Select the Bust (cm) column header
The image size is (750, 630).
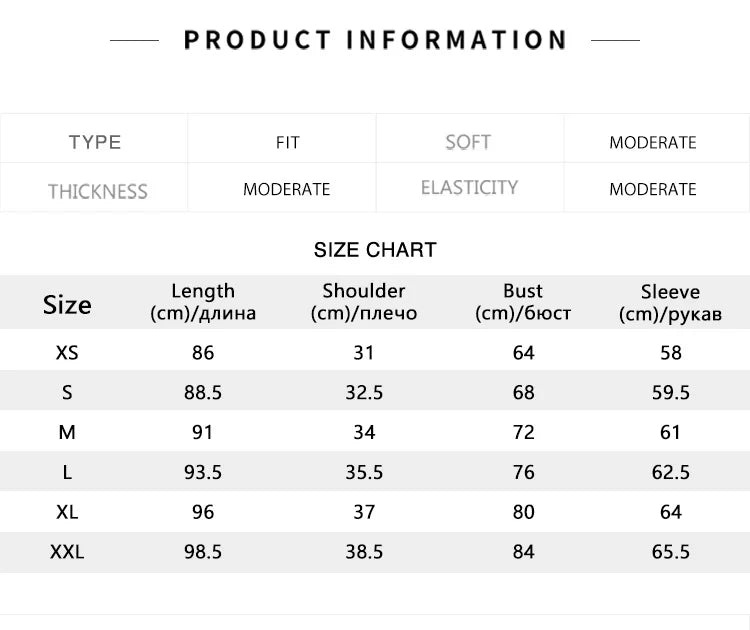point(523,302)
